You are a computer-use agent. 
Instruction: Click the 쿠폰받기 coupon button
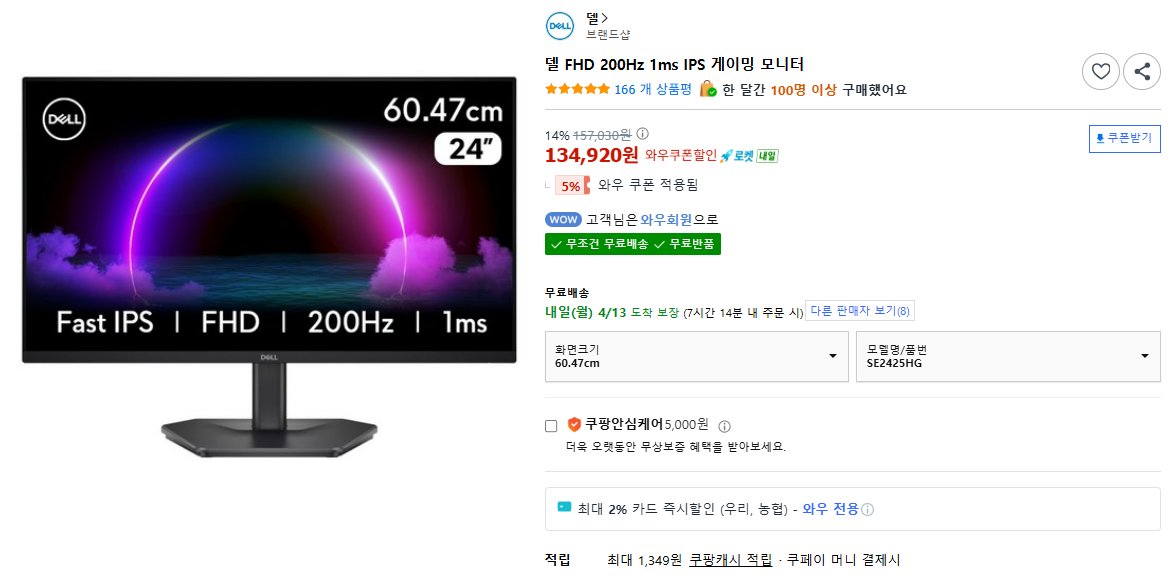(1127, 138)
